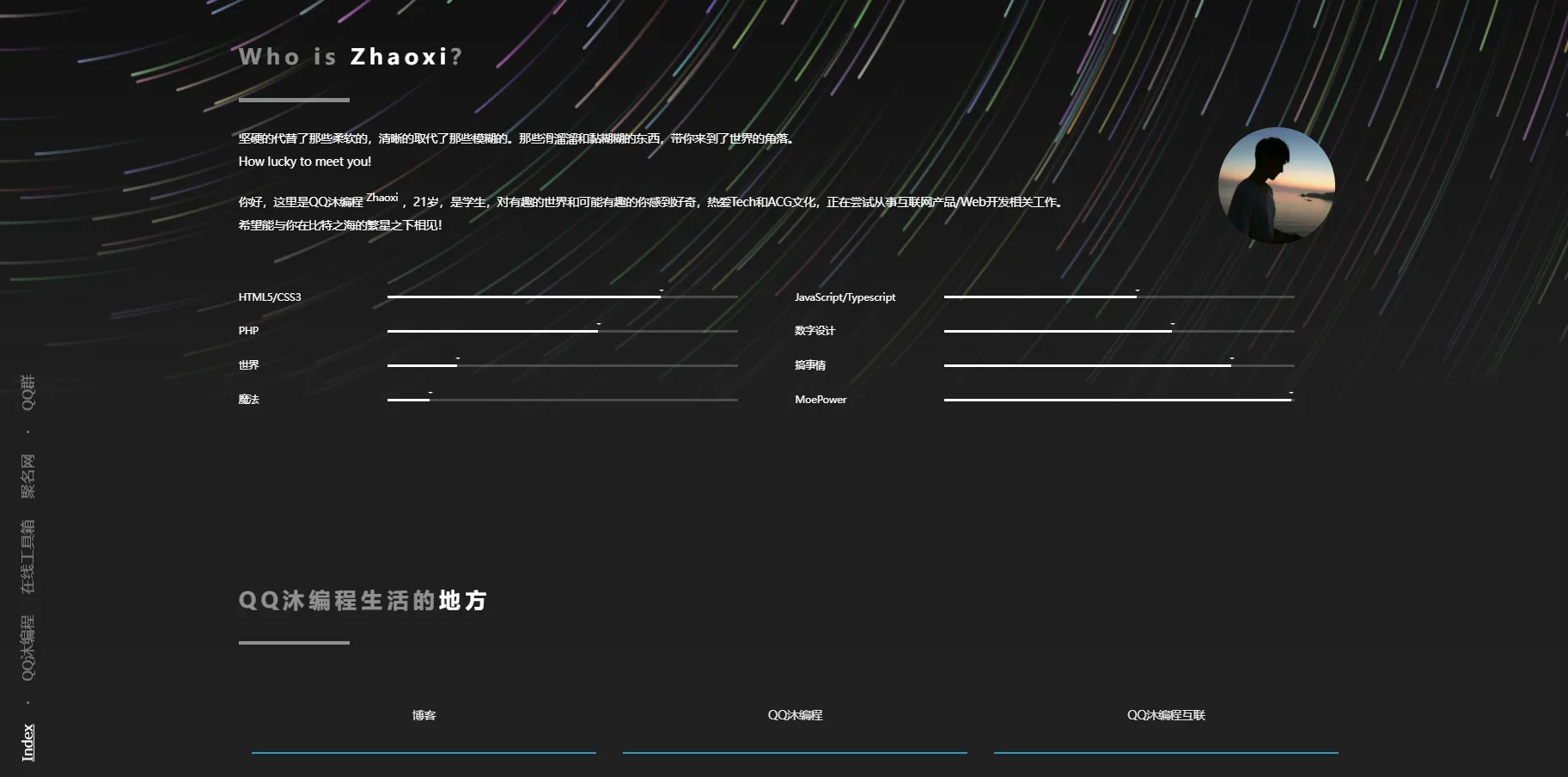Click the caret marker on the 世界 bar
Viewport: 1568px width, 777px height.
[458, 359]
